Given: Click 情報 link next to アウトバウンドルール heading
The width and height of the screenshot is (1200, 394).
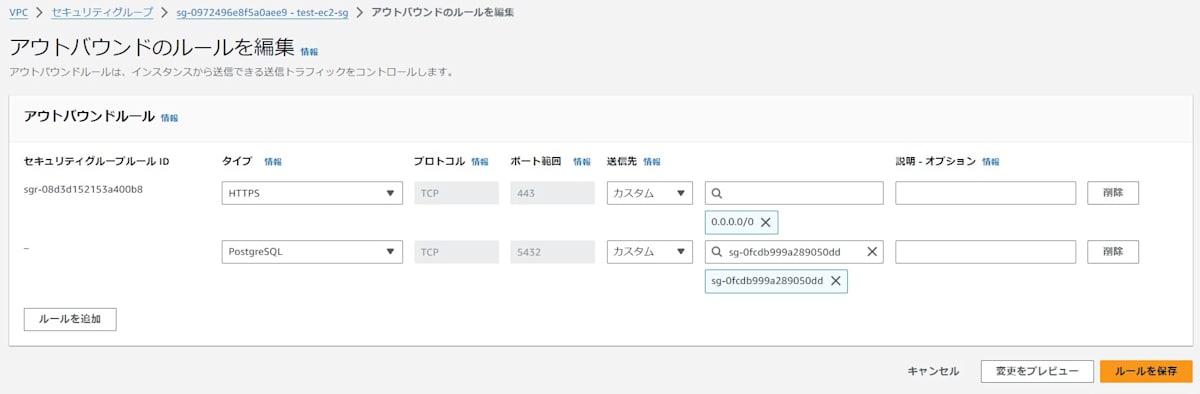Looking at the screenshot, I should point(169,117).
